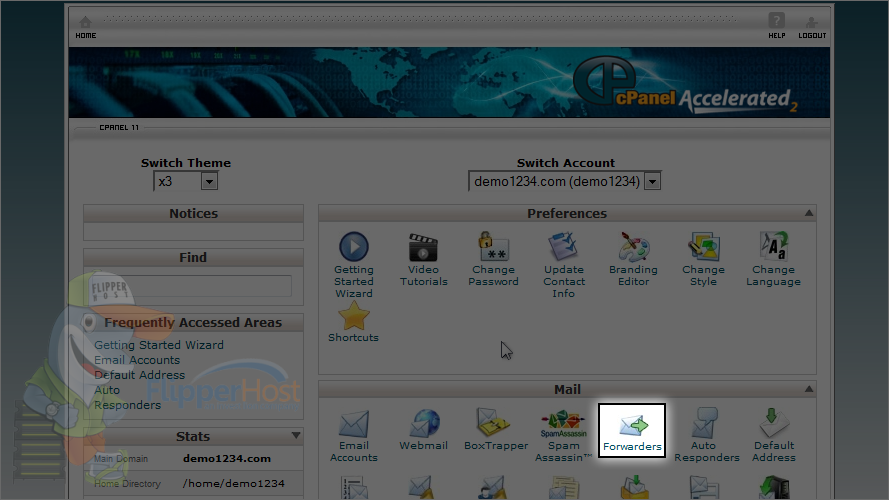
Task: Open Change Style
Action: pyautogui.click(x=704, y=259)
